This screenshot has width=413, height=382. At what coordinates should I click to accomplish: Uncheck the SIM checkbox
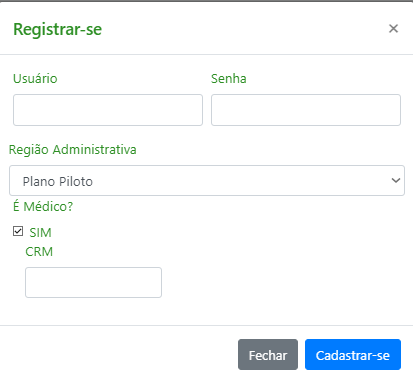[18, 231]
